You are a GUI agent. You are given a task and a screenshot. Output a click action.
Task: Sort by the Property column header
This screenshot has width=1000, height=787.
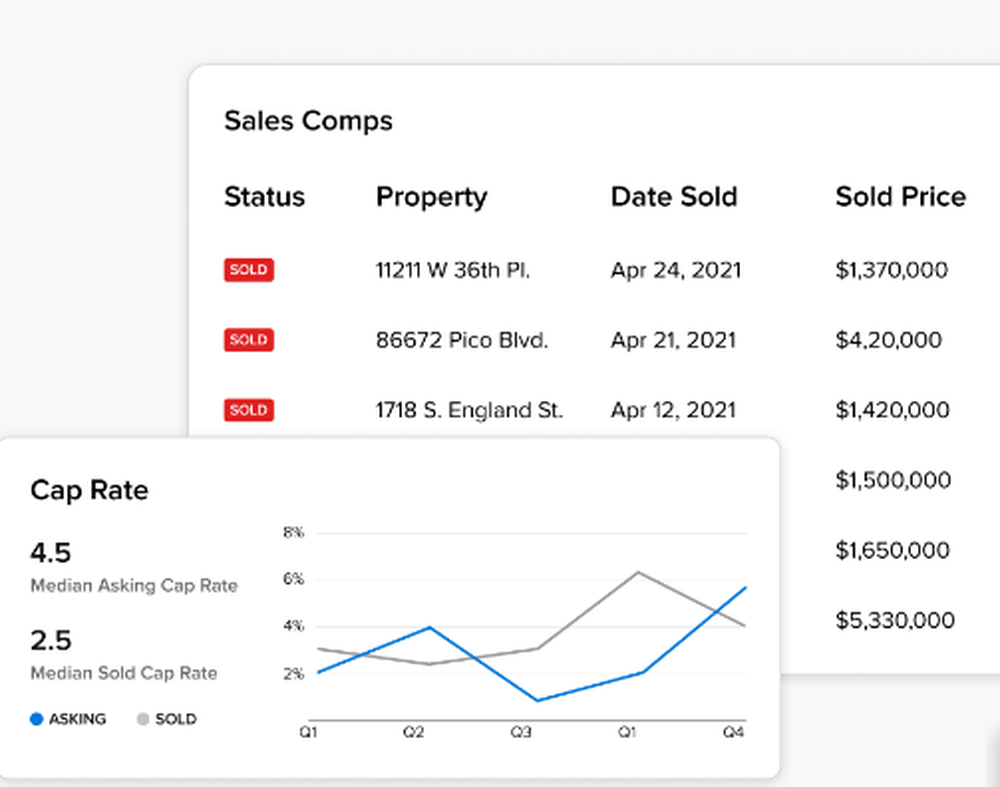tap(431, 197)
